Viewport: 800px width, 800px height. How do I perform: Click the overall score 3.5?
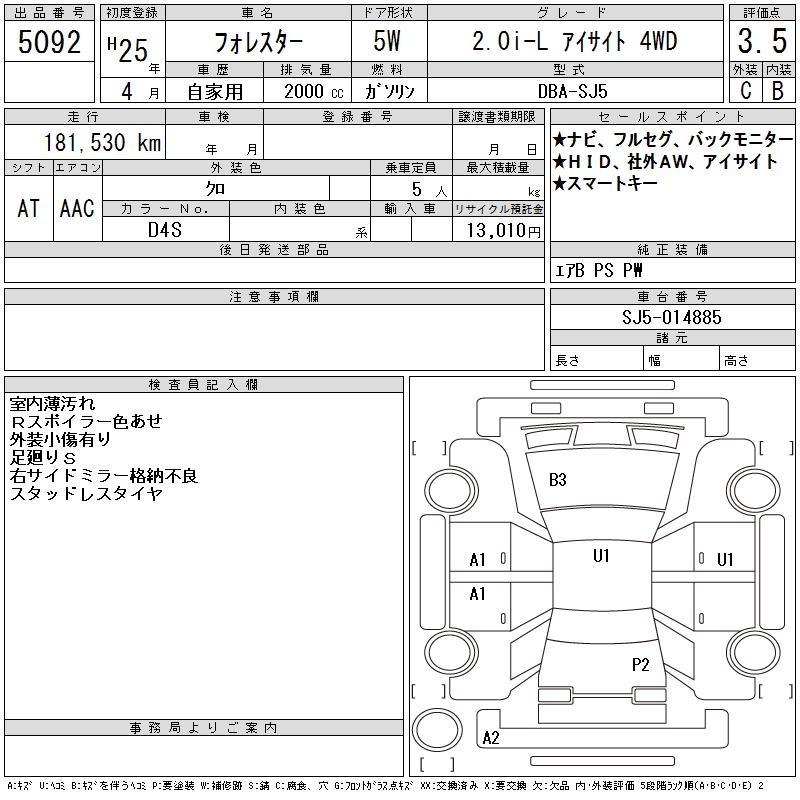pos(762,41)
